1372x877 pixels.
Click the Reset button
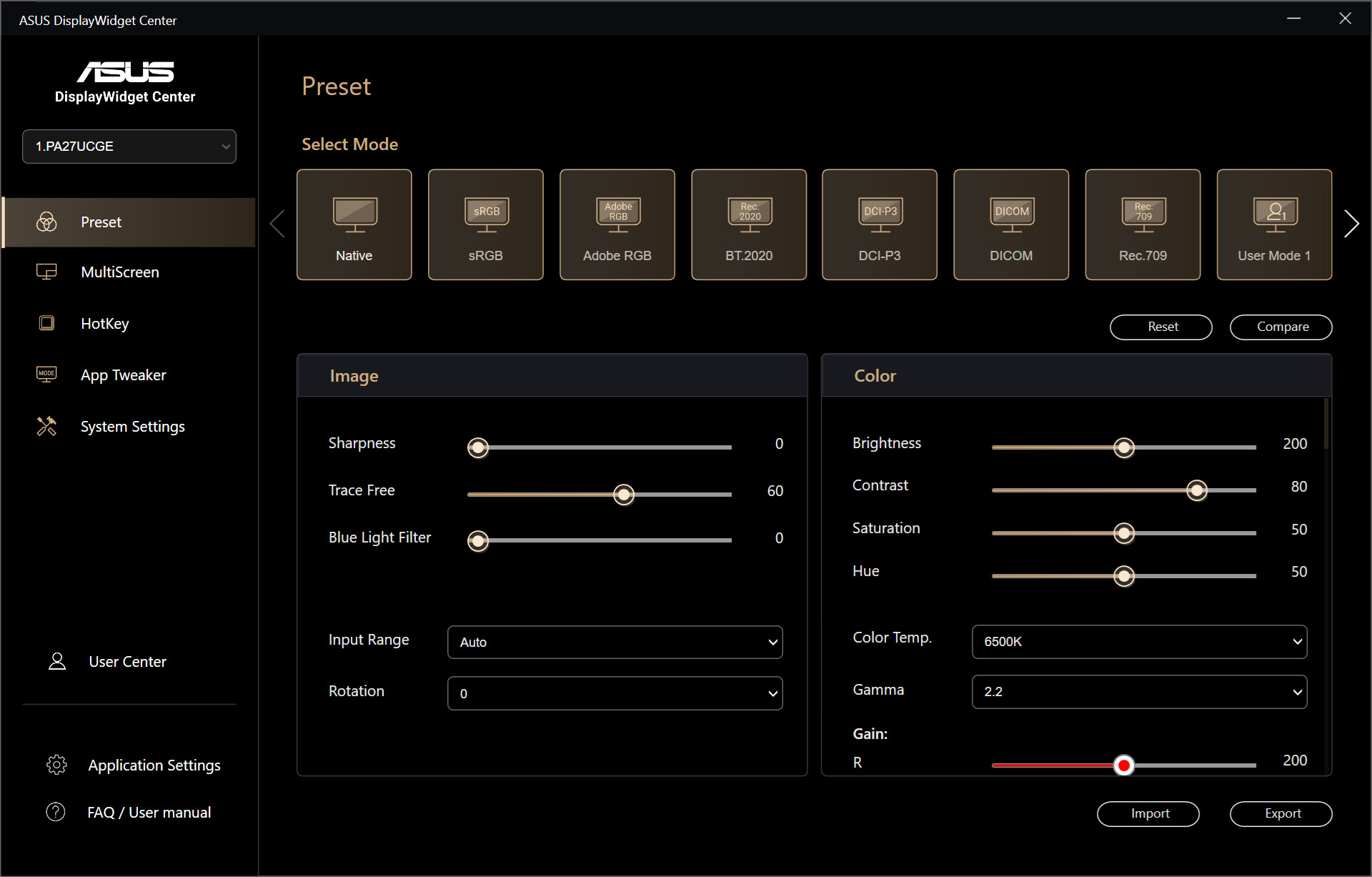(x=1161, y=327)
